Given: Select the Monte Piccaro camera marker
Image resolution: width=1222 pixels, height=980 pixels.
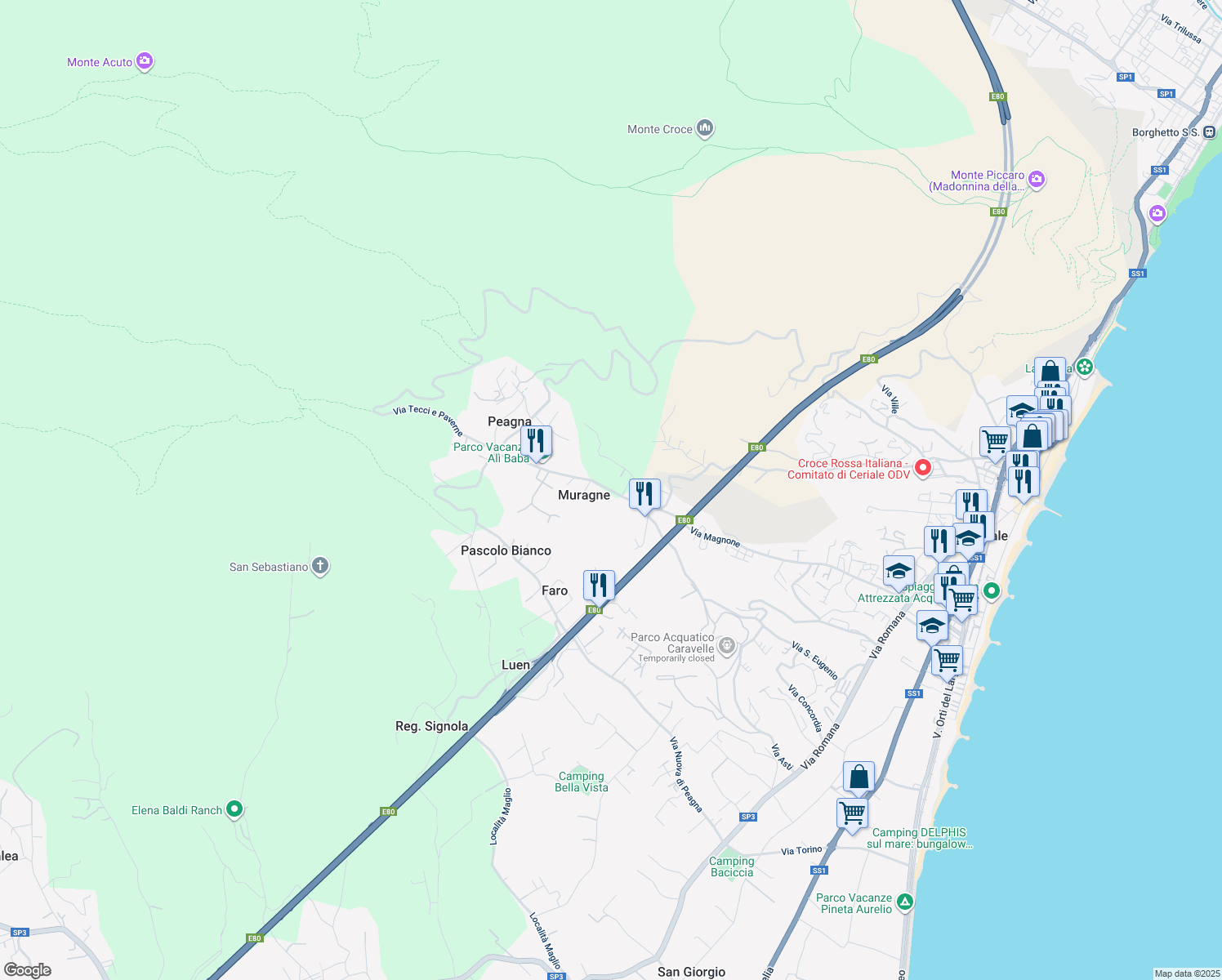Looking at the screenshot, I should click(1037, 179).
